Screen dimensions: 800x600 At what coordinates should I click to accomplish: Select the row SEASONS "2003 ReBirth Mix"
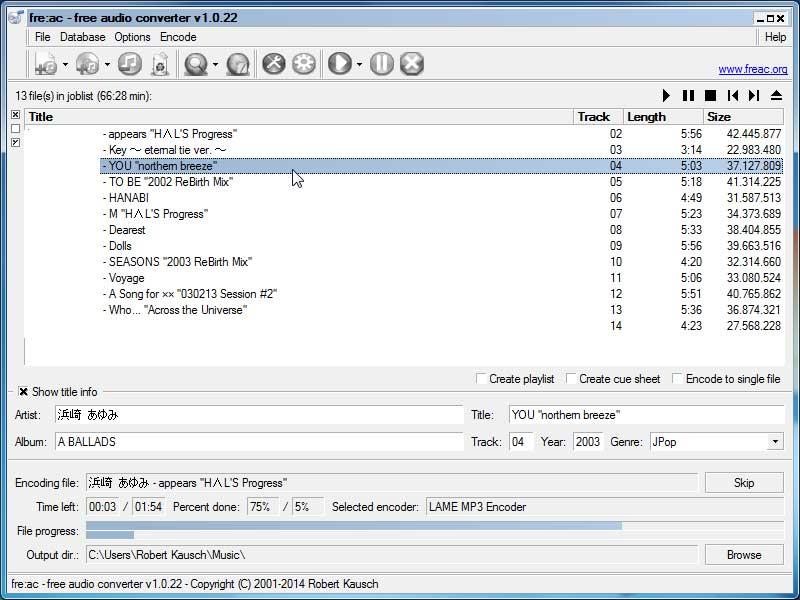[x=441, y=262]
